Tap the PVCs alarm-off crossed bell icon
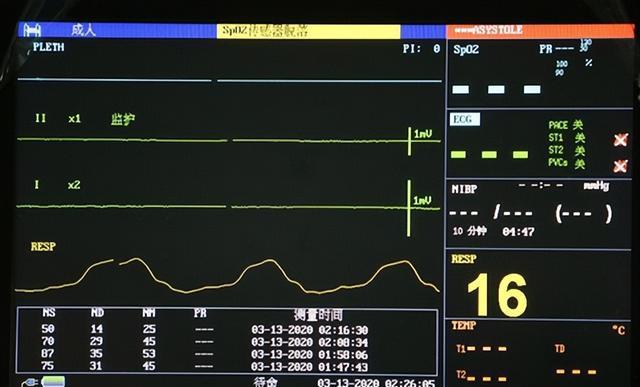 pos(620,166)
